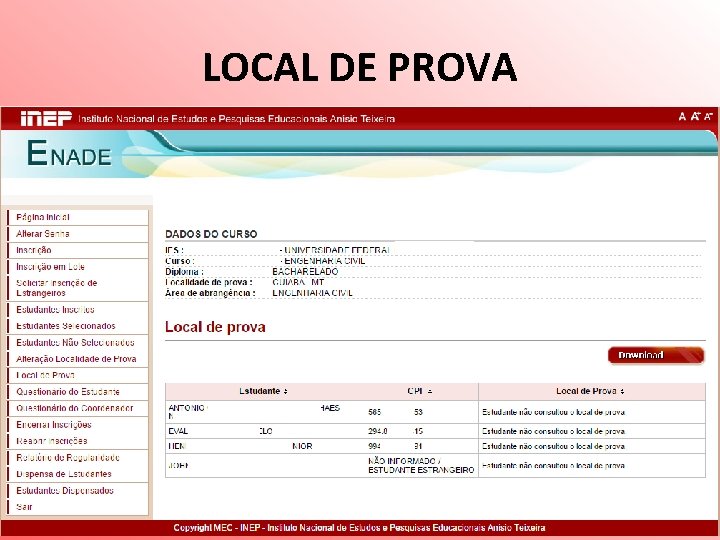The width and height of the screenshot is (720, 540).
Task: Increase font size with the A+ icon
Action: (695, 117)
